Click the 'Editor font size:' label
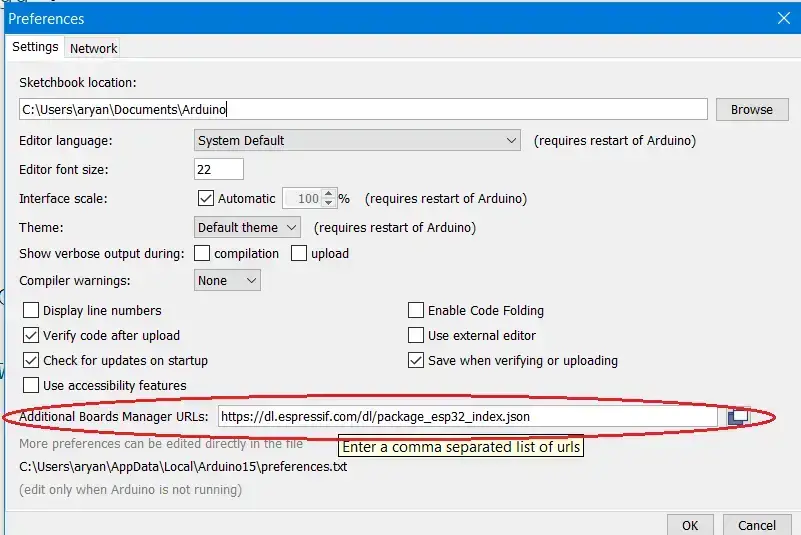Screen dimensions: 801x535 (64, 170)
